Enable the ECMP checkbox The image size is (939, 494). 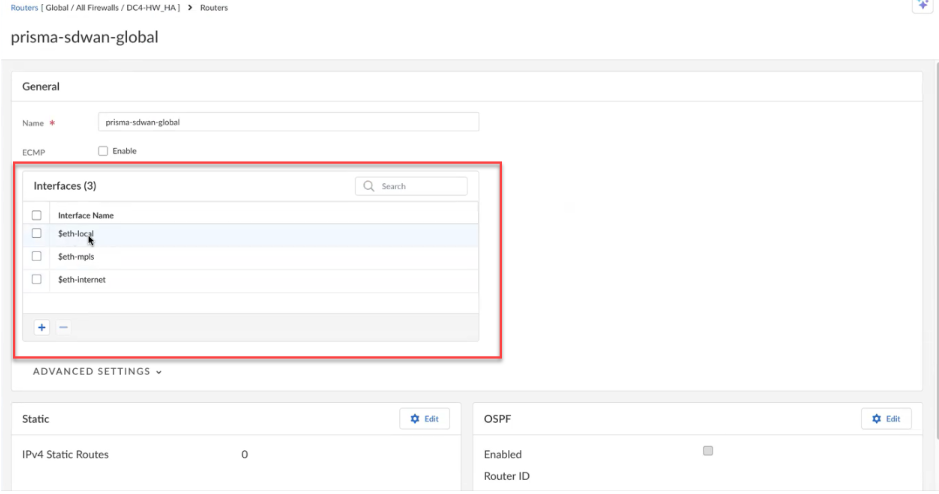[x=103, y=151]
